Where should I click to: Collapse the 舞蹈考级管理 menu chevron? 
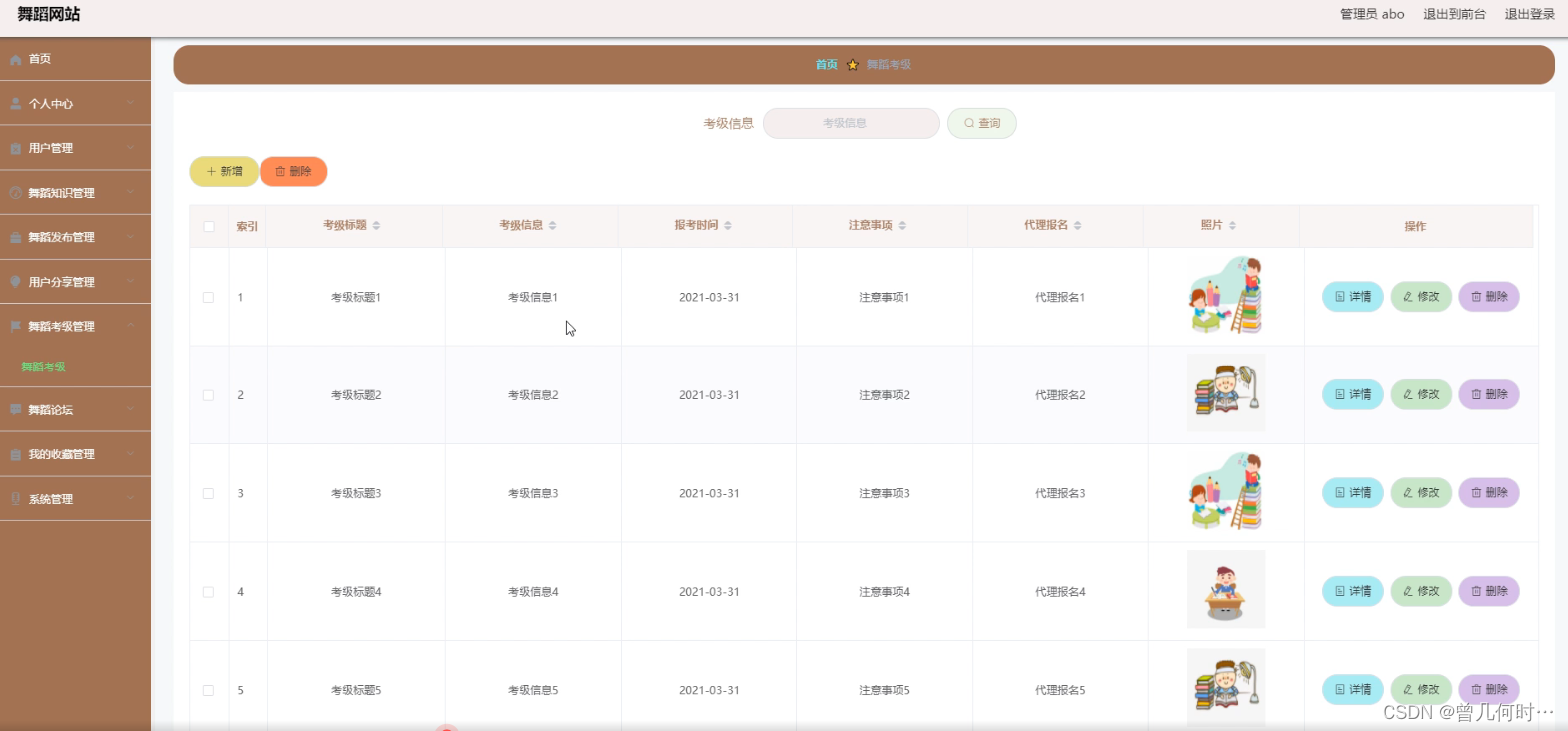tap(131, 326)
